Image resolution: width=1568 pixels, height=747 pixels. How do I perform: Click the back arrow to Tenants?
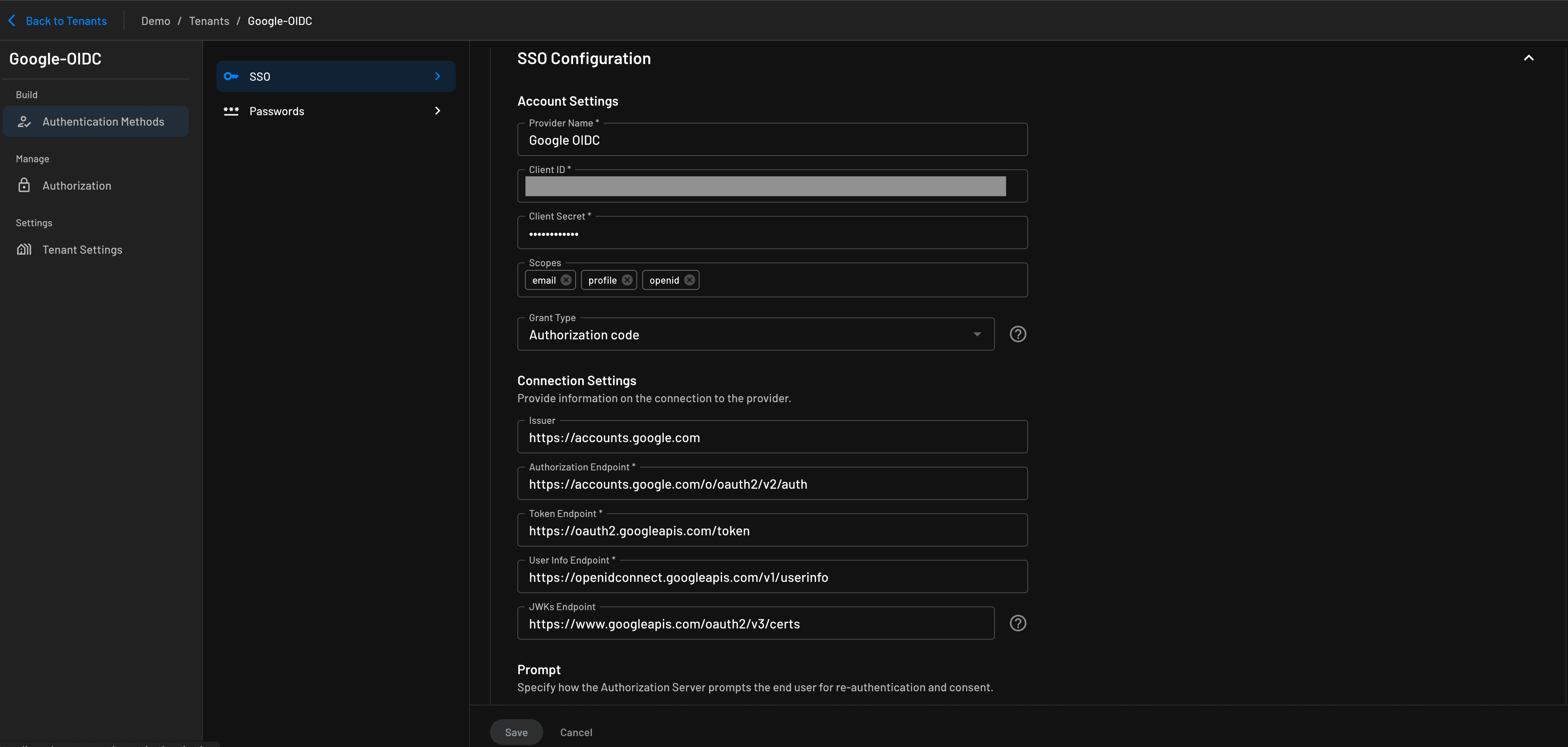point(12,21)
